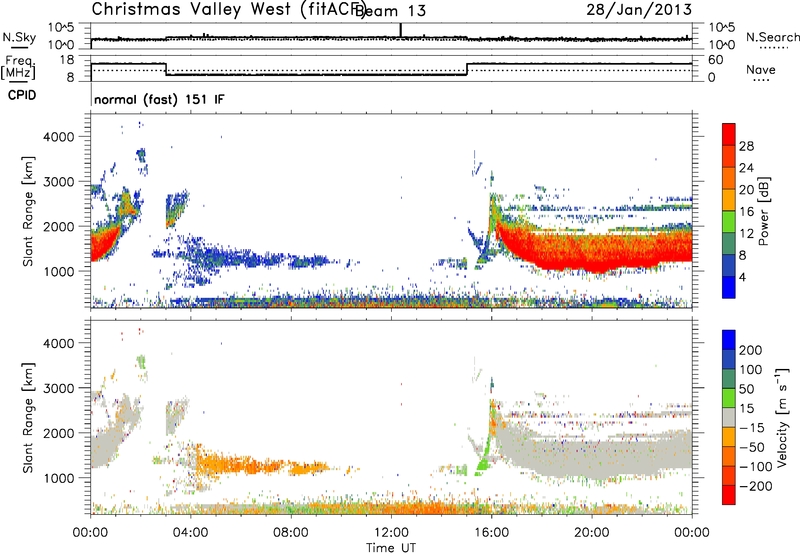Image resolution: width=800 pixels, height=554 pixels.
Task: Click the blue top segment of velocity colorbar
Action: pyautogui.click(x=729, y=340)
